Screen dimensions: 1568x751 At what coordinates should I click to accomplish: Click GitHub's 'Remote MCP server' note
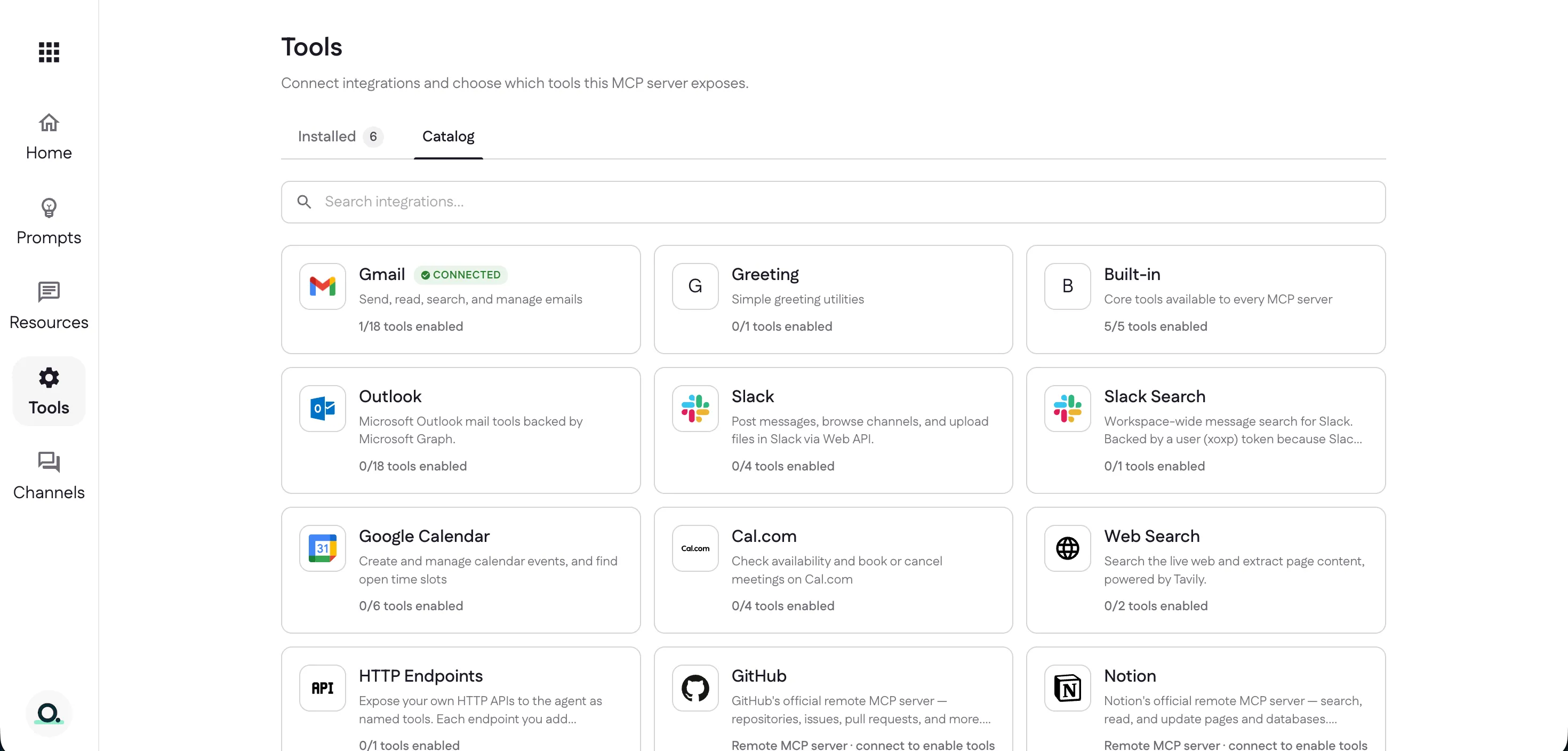[x=863, y=745]
